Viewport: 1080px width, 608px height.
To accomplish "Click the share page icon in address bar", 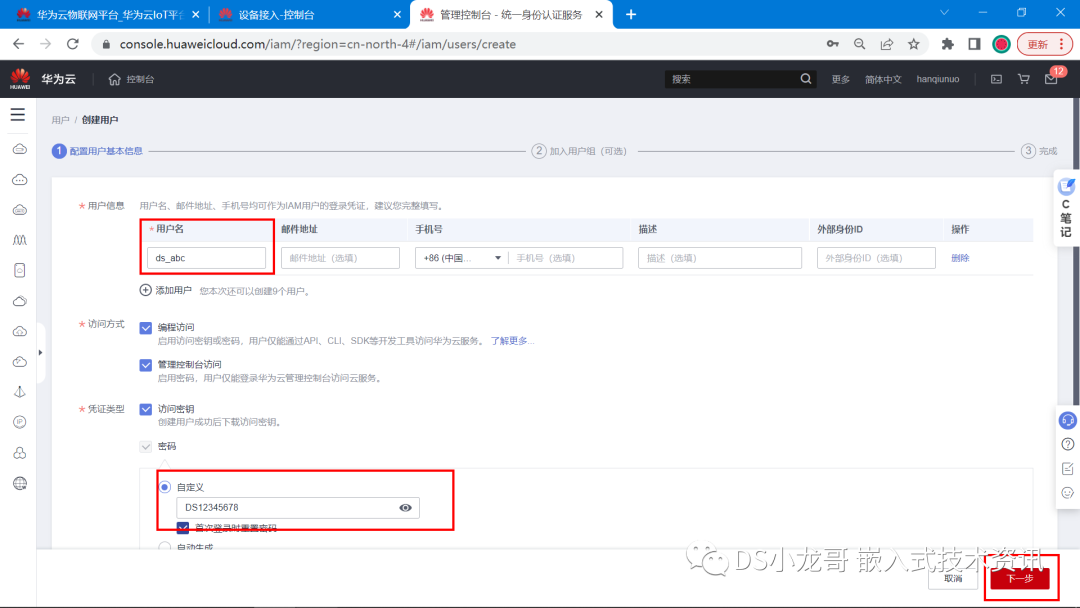I will 886,44.
